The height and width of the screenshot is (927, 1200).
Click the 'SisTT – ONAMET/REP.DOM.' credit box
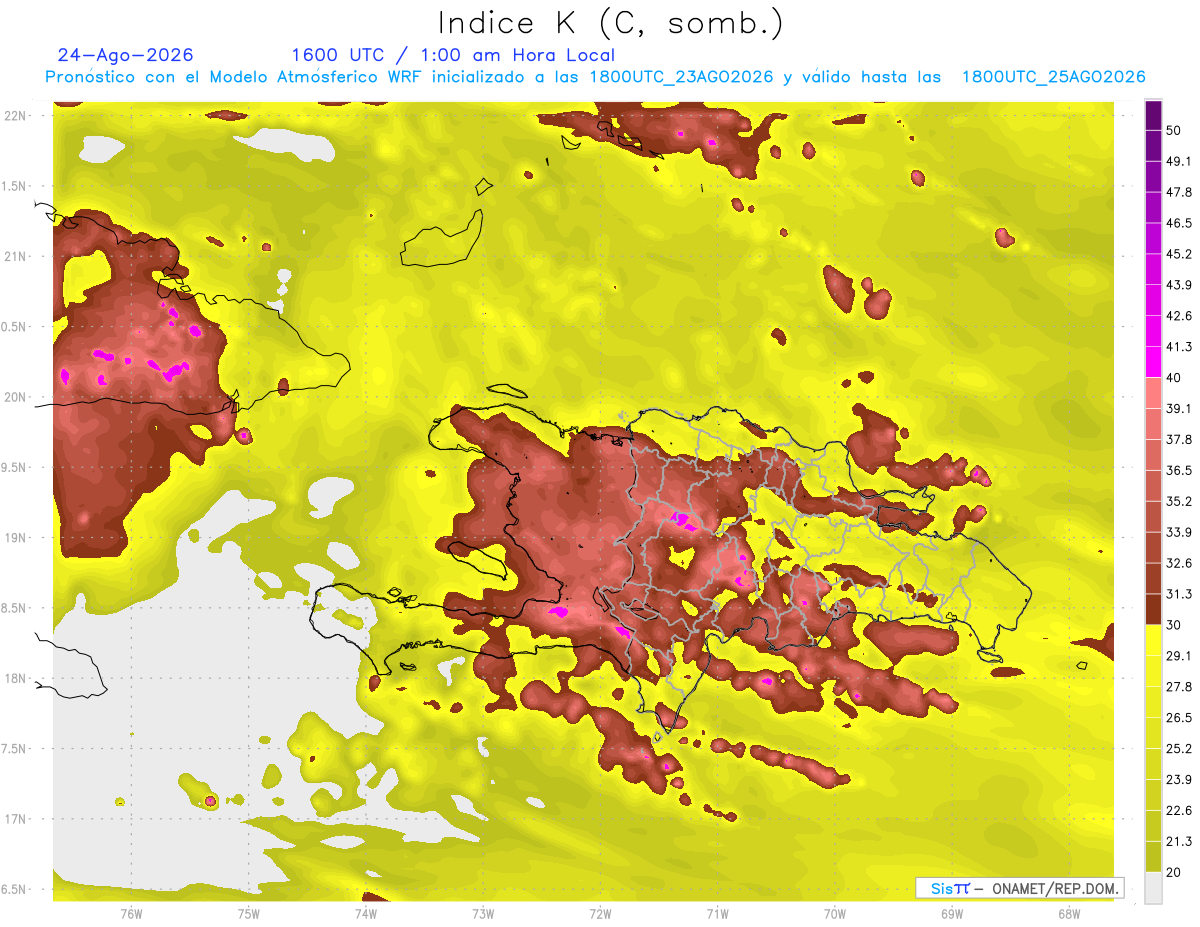tap(1019, 888)
